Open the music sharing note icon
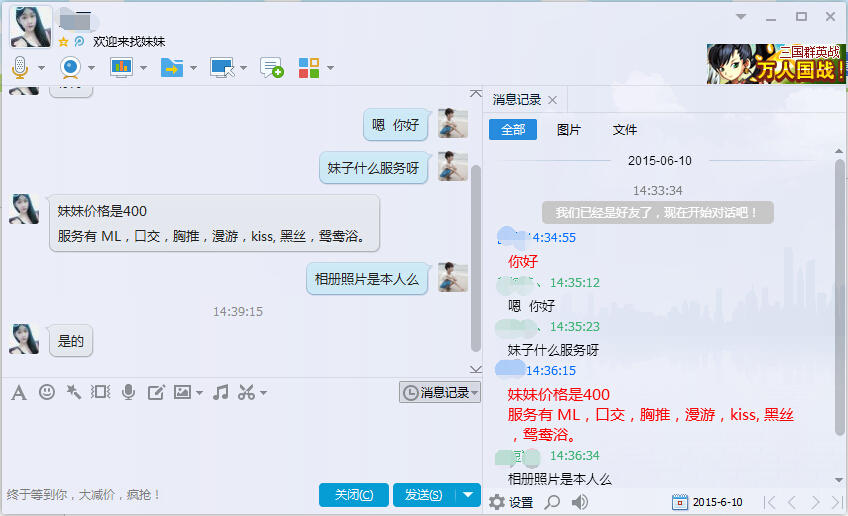 pyautogui.click(x=221, y=392)
